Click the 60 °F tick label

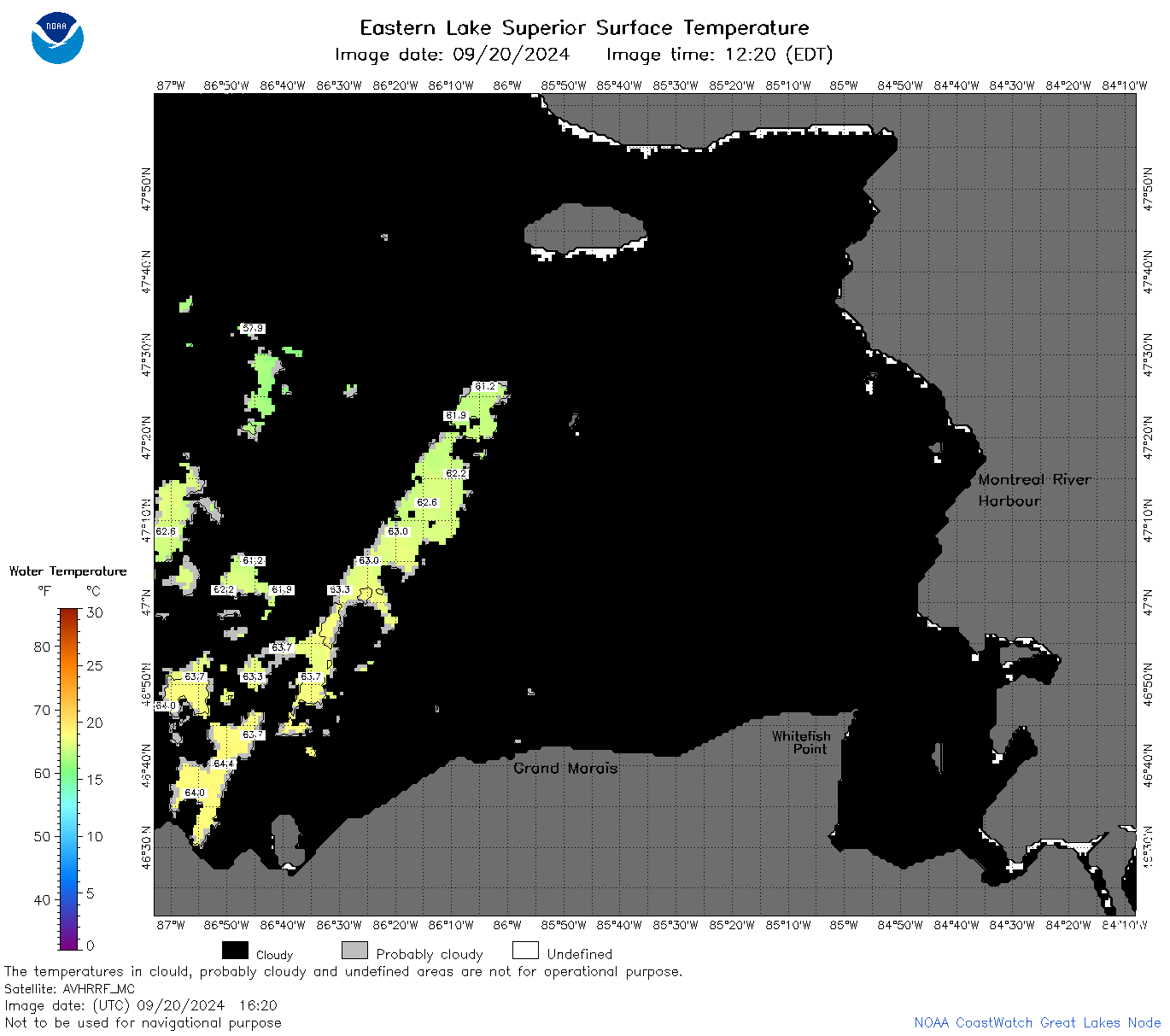click(42, 773)
